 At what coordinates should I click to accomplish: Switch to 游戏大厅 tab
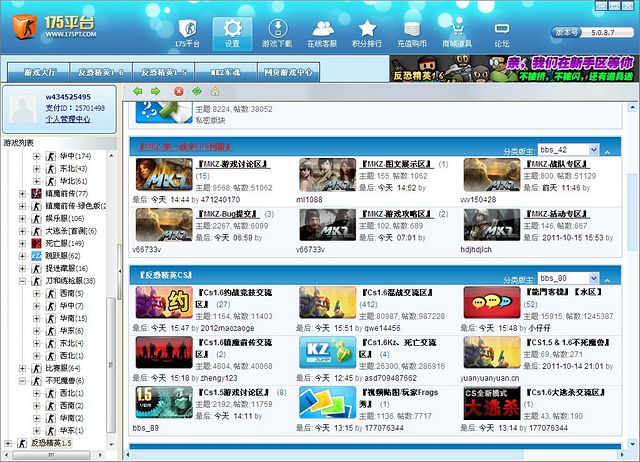[39, 73]
